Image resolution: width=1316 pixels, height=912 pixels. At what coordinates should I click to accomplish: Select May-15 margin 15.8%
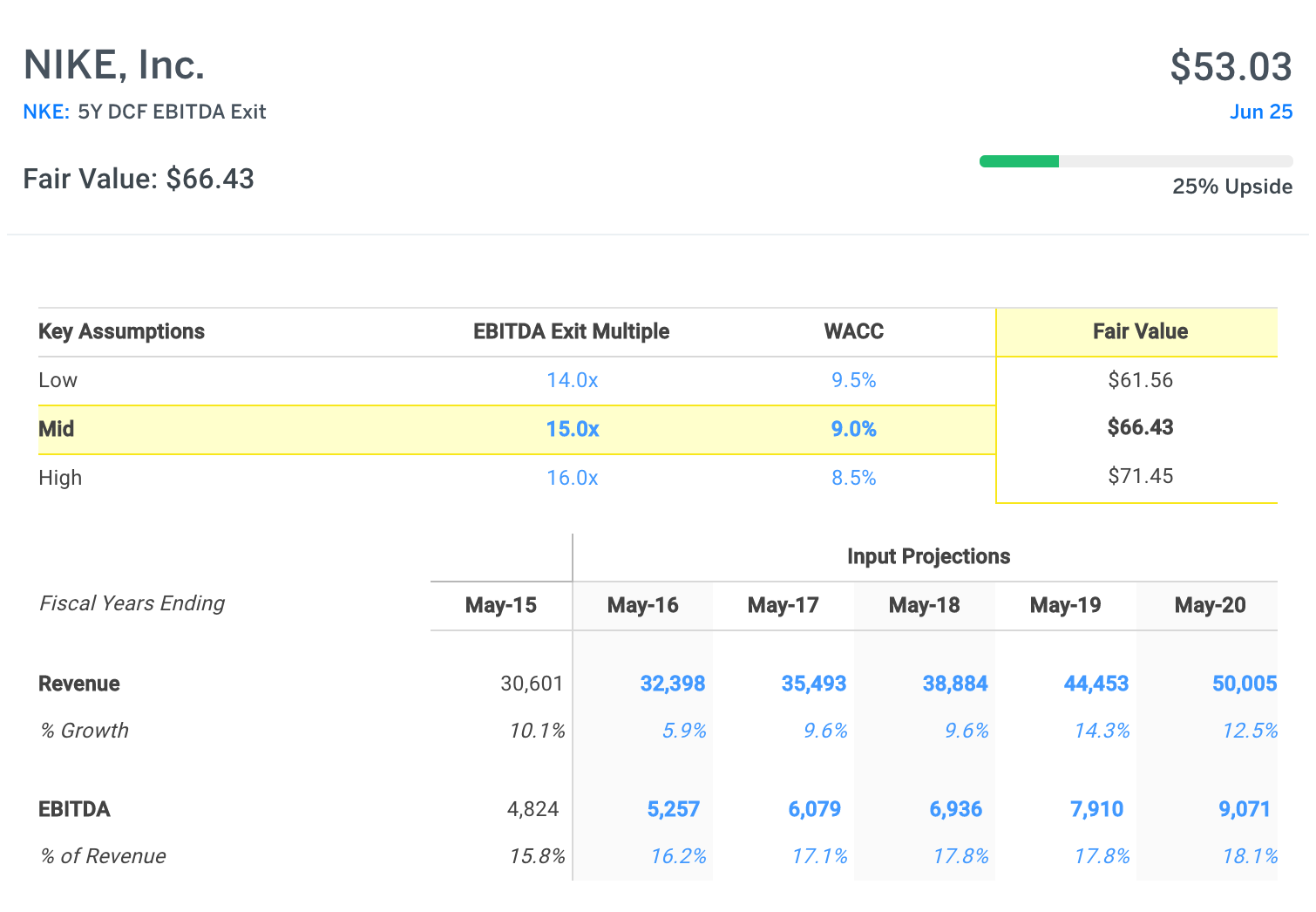pyautogui.click(x=537, y=856)
